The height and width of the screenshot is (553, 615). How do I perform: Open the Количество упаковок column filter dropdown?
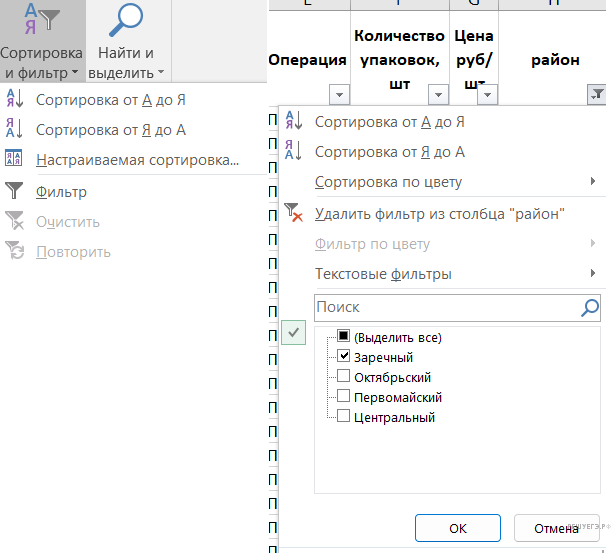437,95
